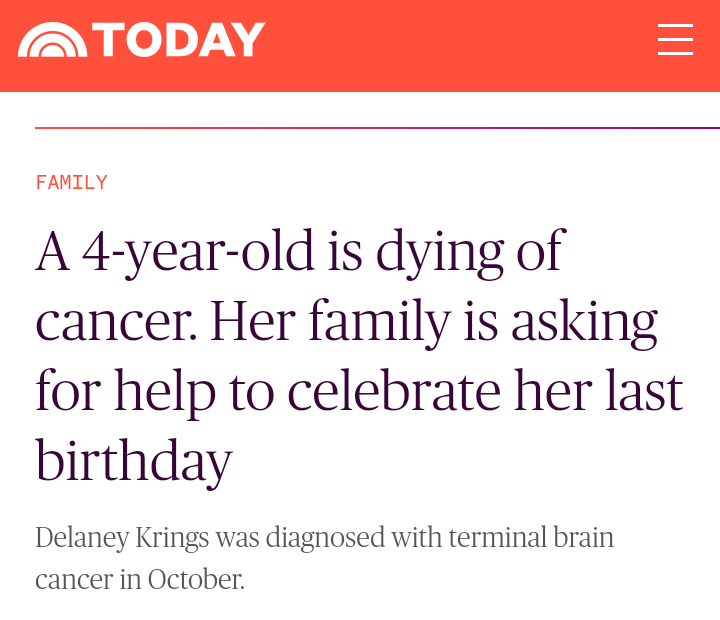Click the phrase 'terminal brain' in the subheading
This screenshot has height=620, width=720.
(x=531, y=538)
